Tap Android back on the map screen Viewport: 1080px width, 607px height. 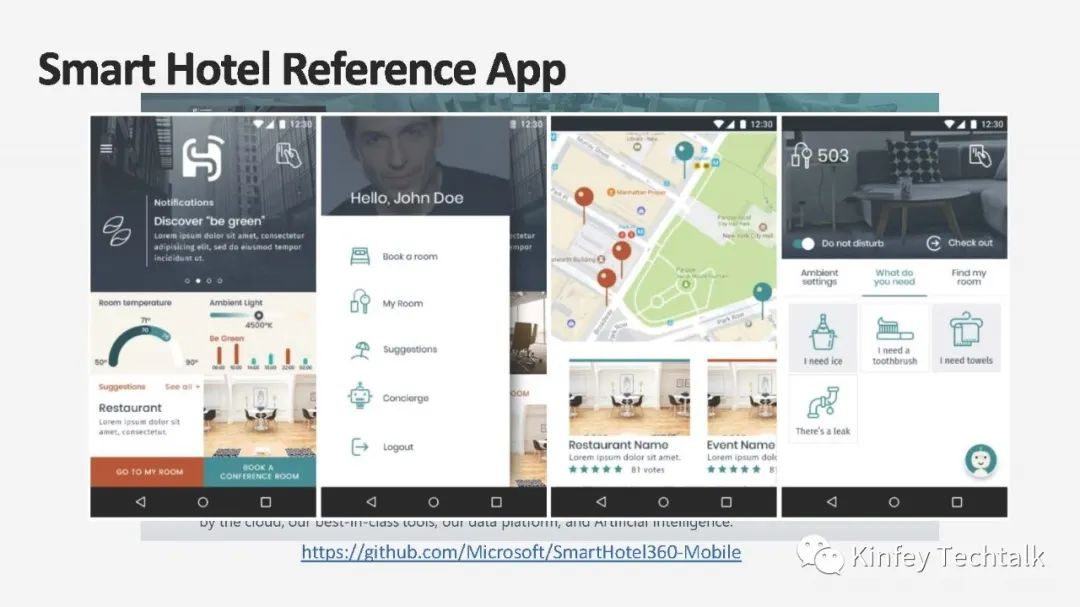coord(601,502)
